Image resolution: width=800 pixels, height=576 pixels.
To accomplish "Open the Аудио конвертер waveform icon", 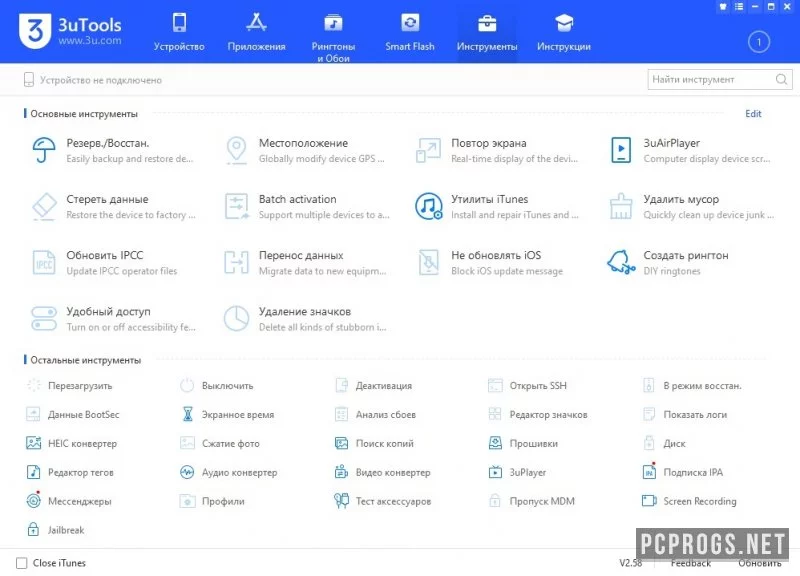I will (187, 472).
